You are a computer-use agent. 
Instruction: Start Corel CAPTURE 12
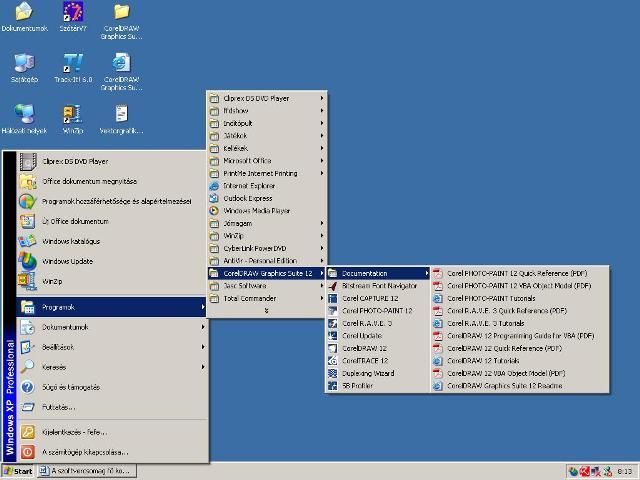370,298
